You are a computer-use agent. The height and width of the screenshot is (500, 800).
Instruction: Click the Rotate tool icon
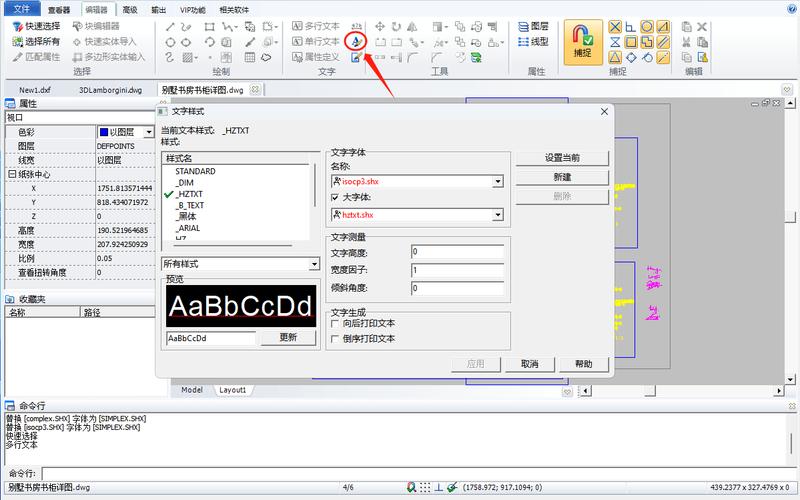click(x=396, y=27)
